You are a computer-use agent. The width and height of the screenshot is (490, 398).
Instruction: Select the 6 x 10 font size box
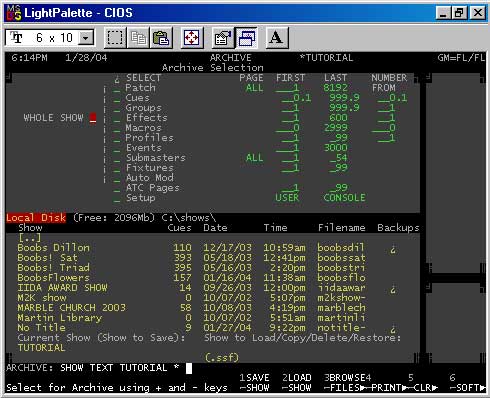coord(49,38)
